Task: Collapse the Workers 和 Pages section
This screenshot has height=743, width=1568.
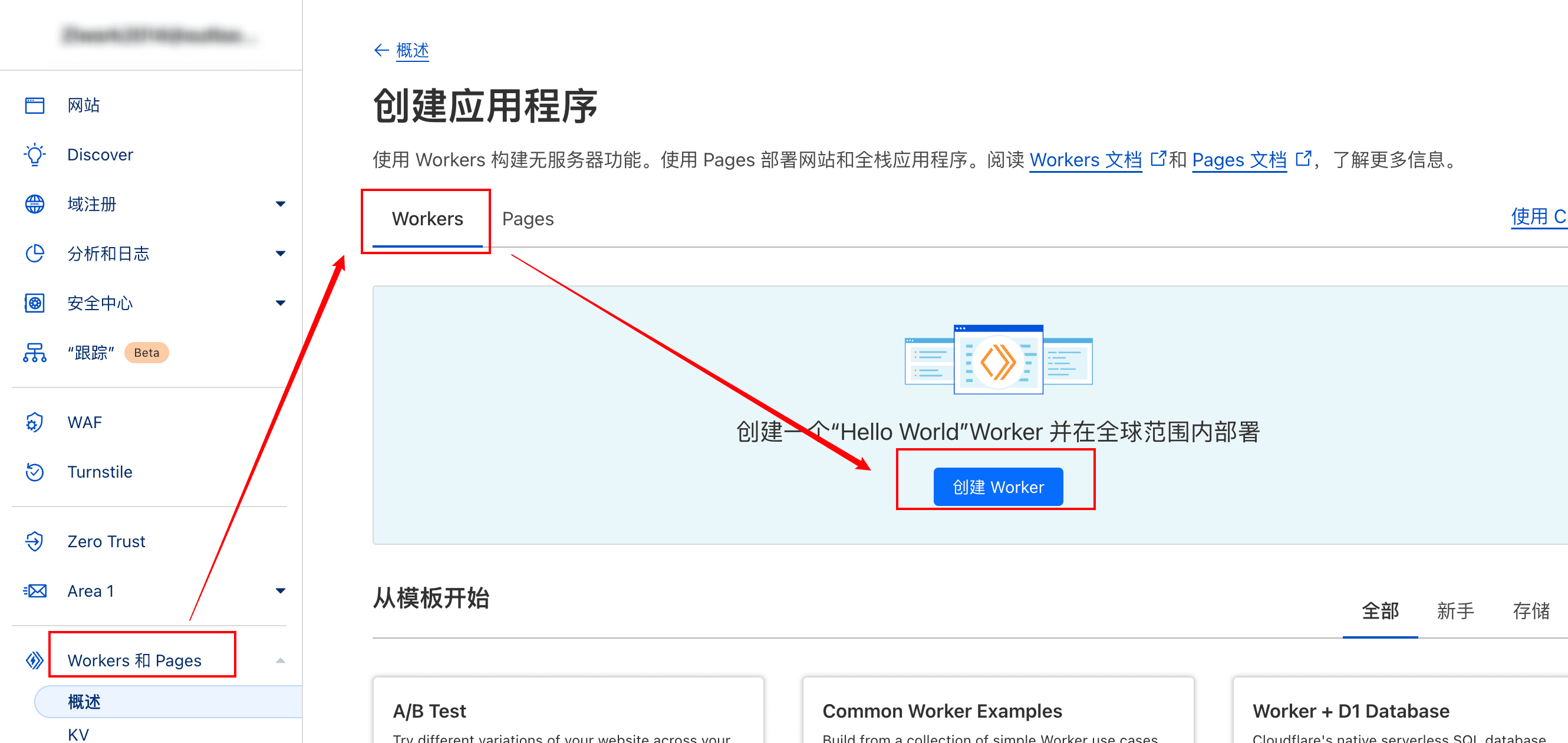Action: click(280, 661)
